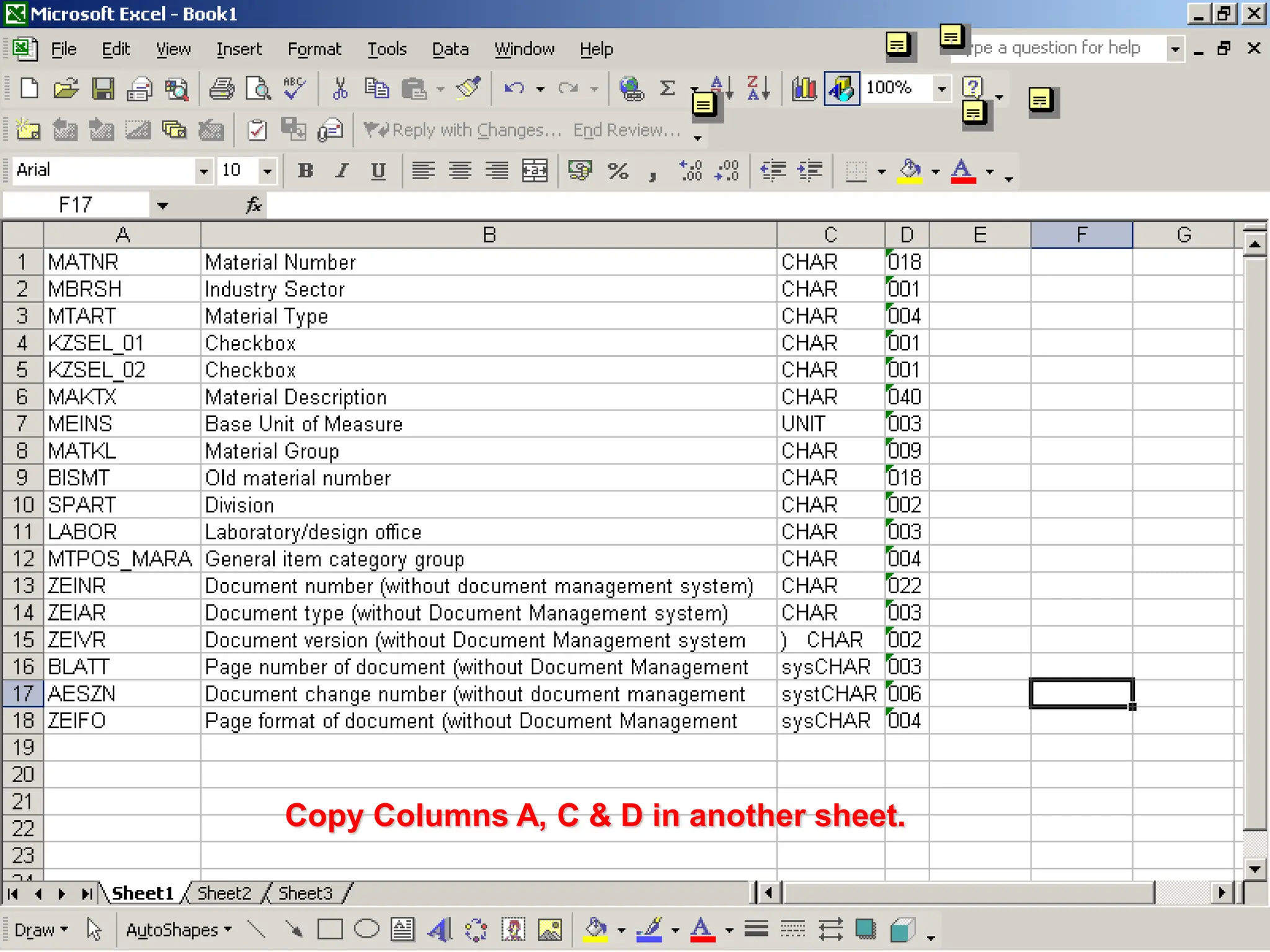Open the File menu
Screen dimensions: 1270x952
(63, 49)
